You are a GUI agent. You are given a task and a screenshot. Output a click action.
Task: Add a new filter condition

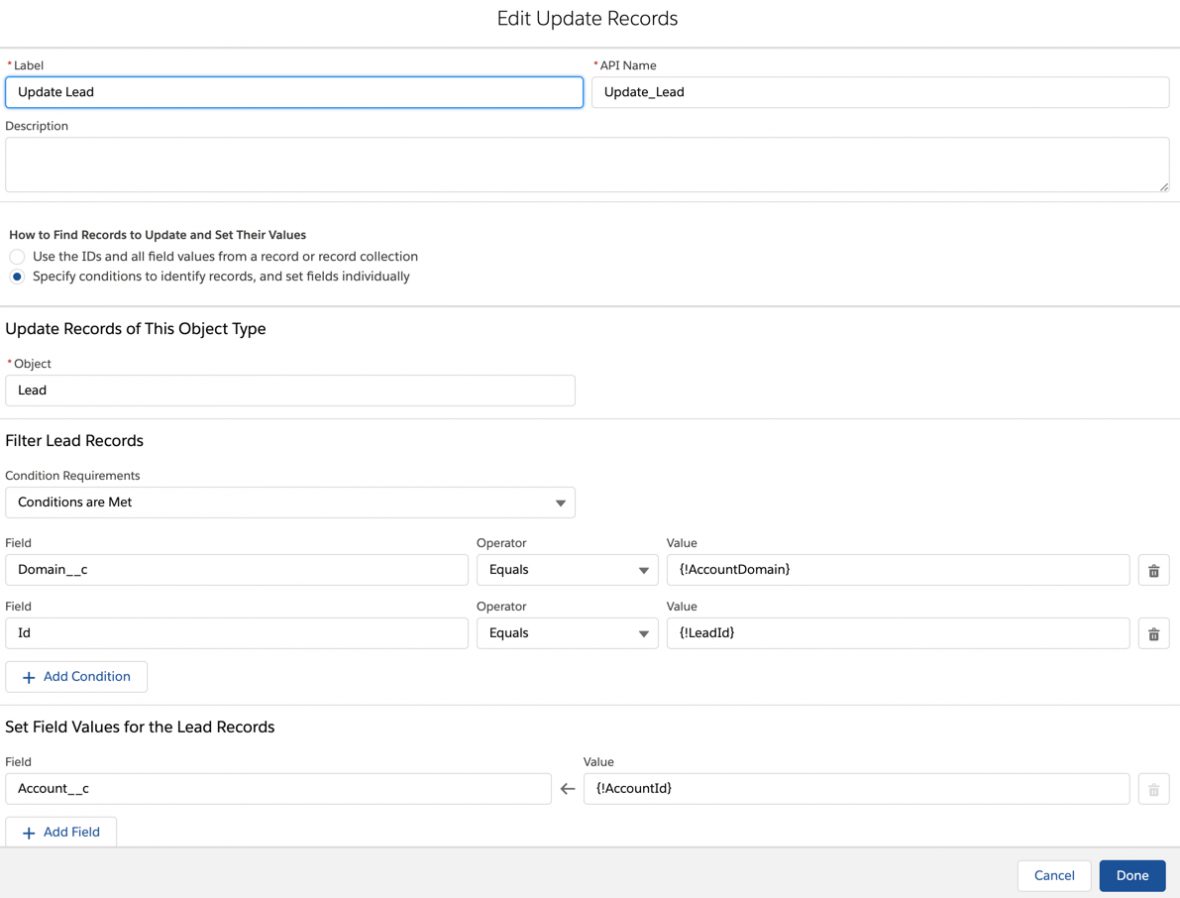tap(76, 676)
